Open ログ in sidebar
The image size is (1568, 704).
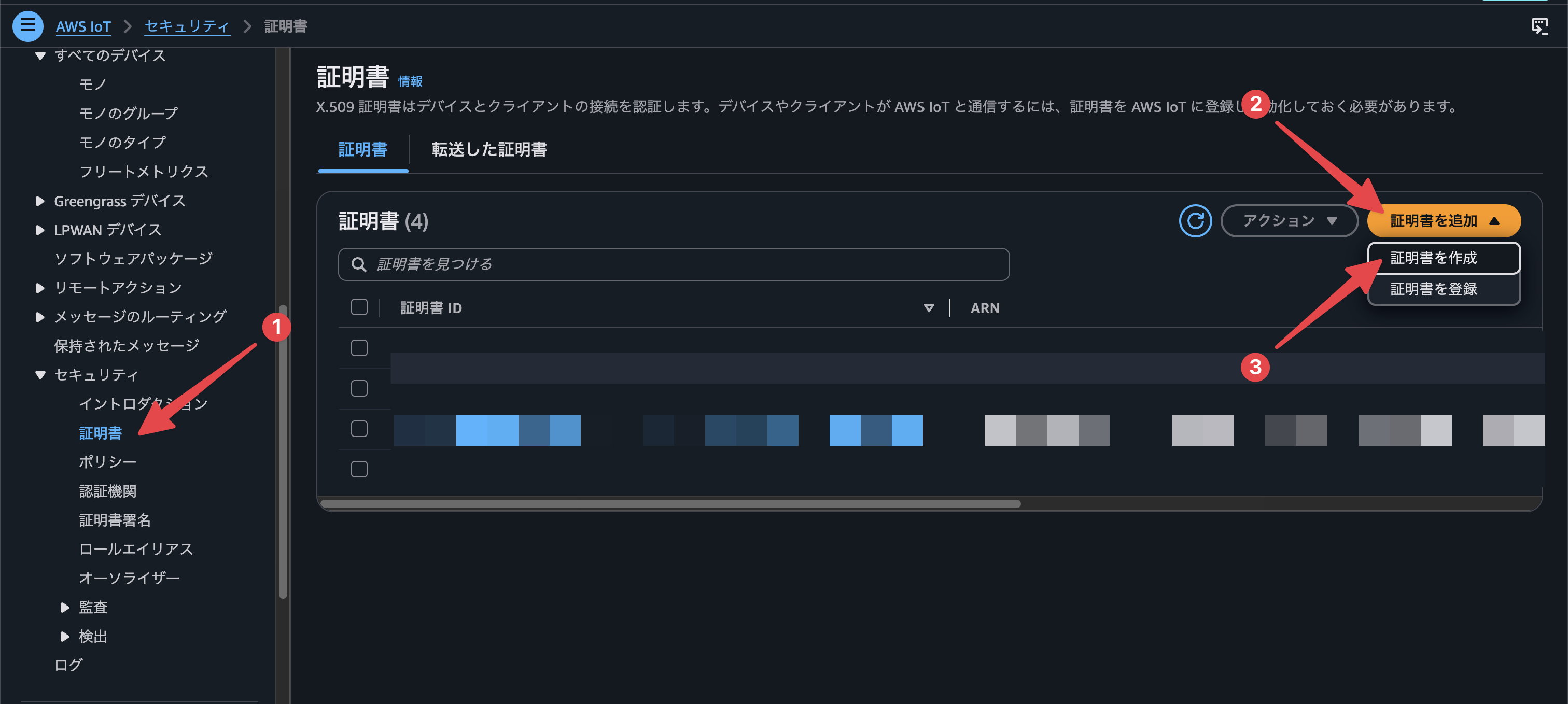pyautogui.click(x=68, y=665)
